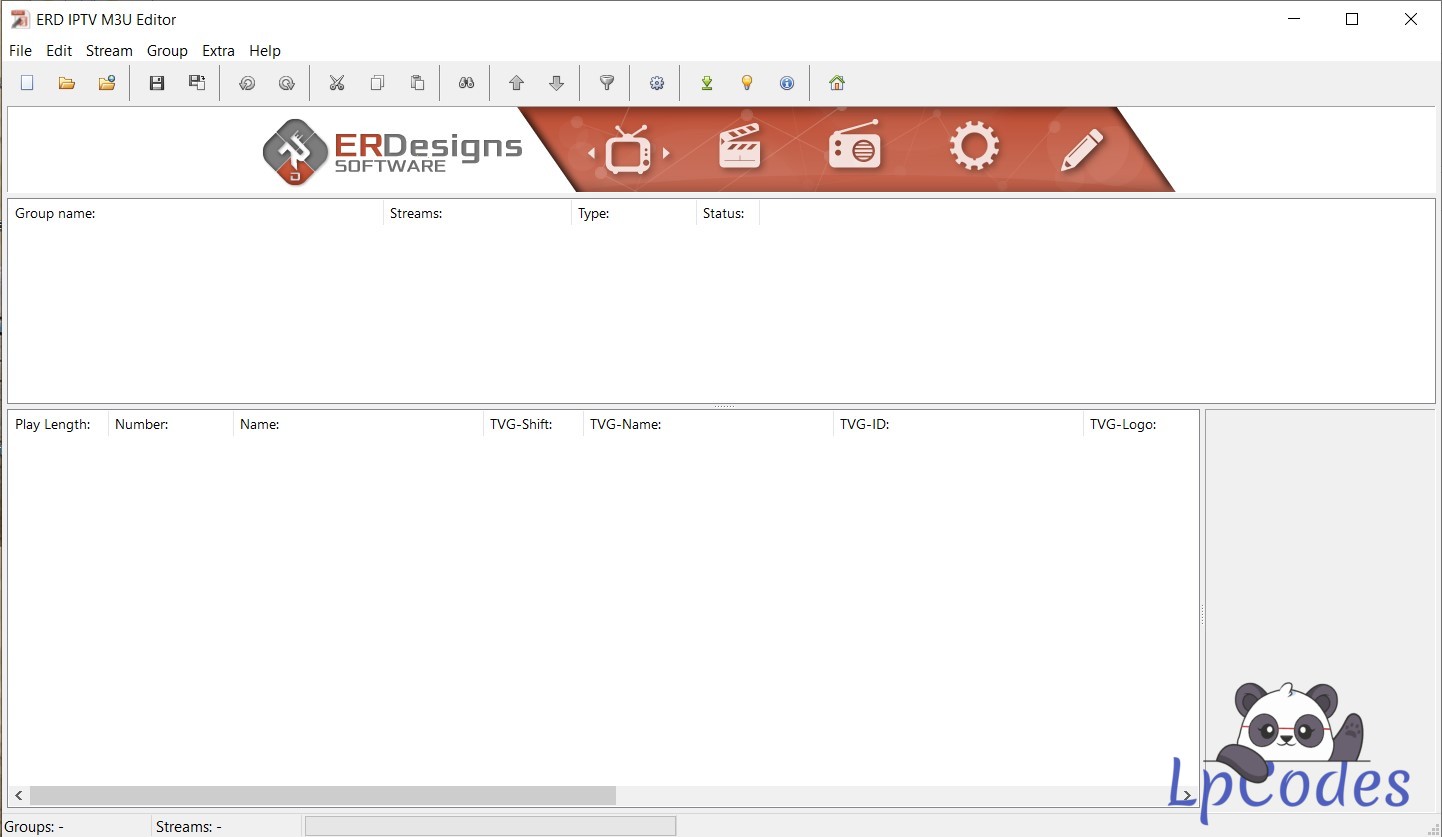
Task: Open the File menu
Action: pos(20,51)
